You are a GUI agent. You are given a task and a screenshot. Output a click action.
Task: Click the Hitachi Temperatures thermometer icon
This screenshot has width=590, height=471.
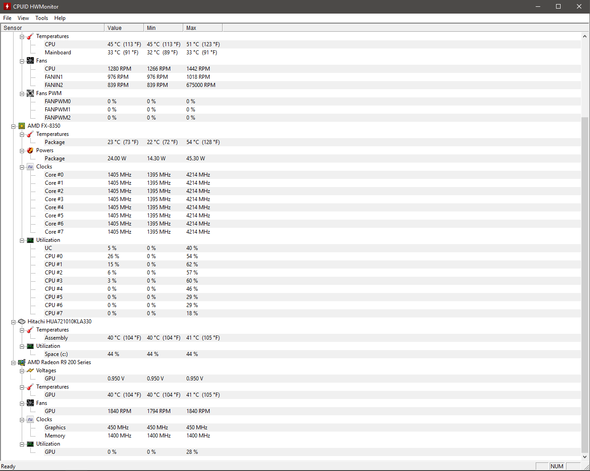pos(30,330)
